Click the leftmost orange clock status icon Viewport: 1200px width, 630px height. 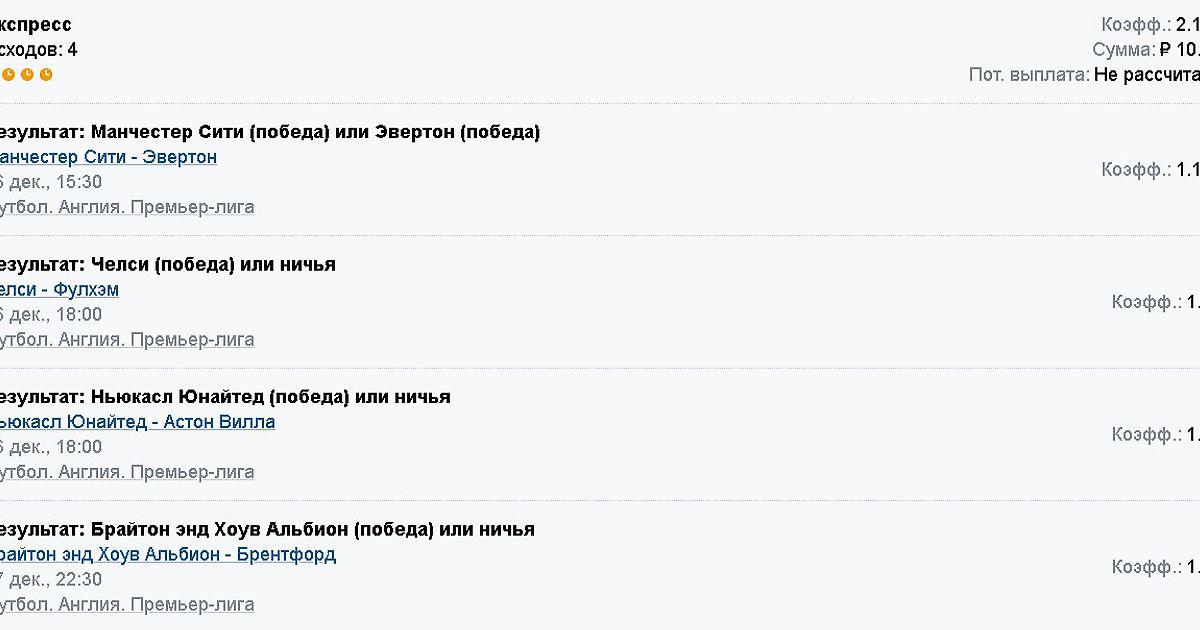tap(8, 75)
